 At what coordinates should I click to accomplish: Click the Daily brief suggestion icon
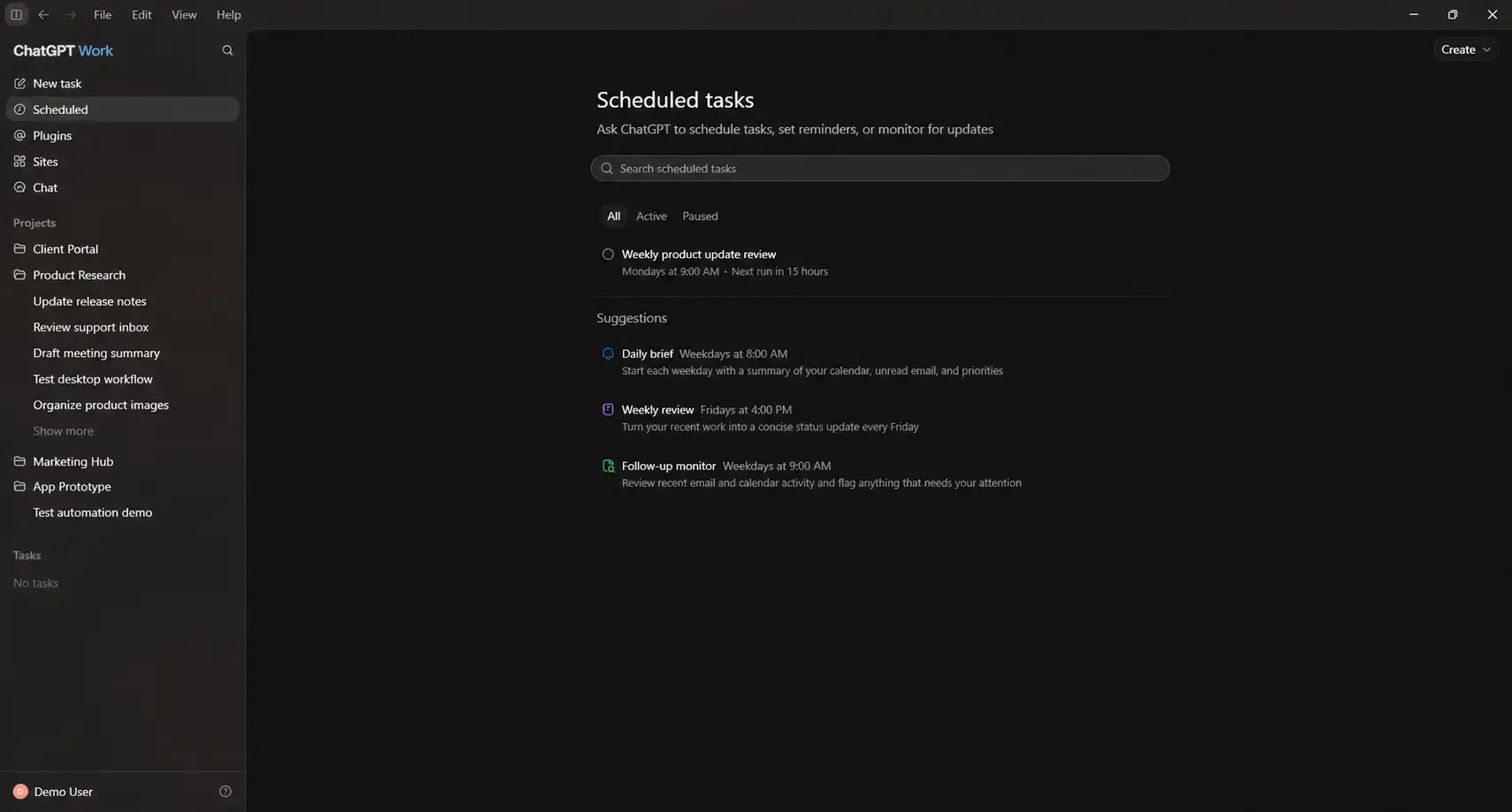tap(608, 353)
